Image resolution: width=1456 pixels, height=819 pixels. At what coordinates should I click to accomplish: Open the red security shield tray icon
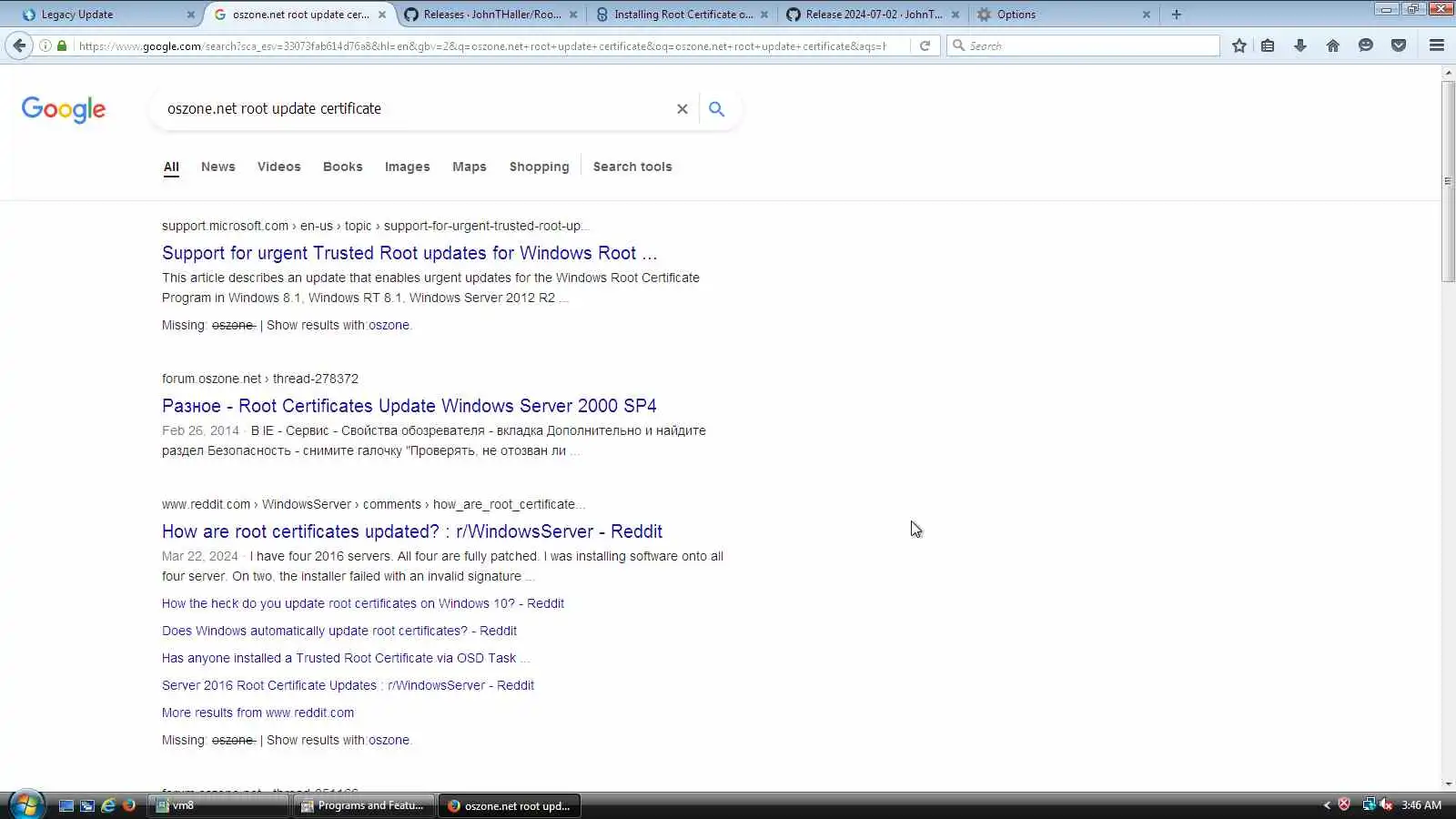click(x=1344, y=804)
